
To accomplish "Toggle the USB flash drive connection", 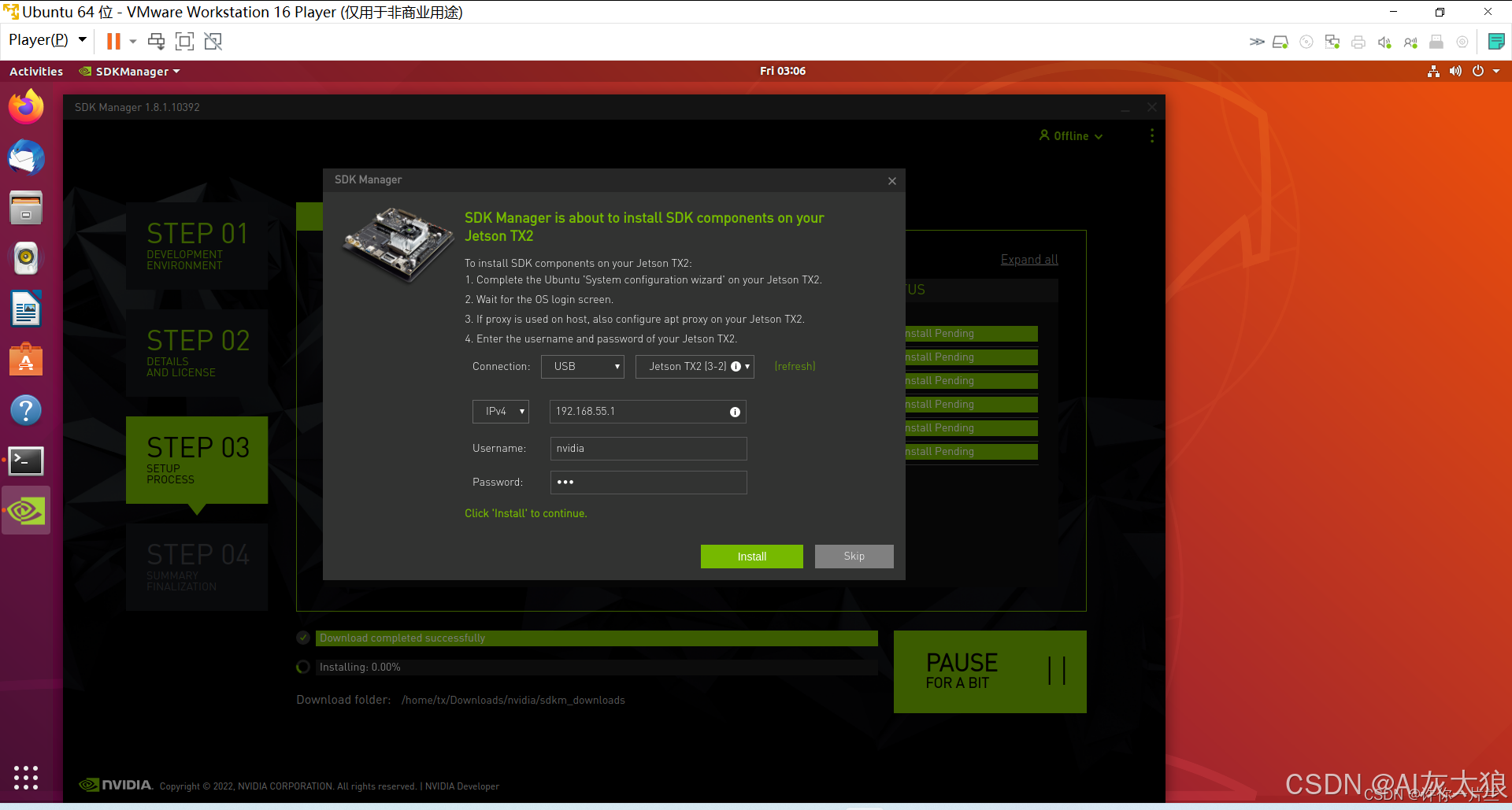I will click(1436, 42).
